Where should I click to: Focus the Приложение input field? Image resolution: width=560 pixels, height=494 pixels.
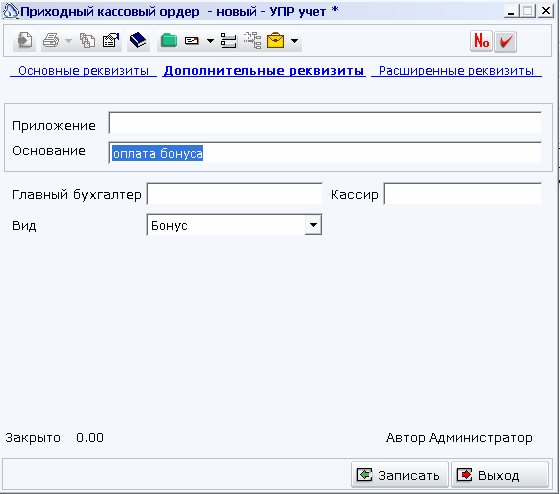coord(325,123)
